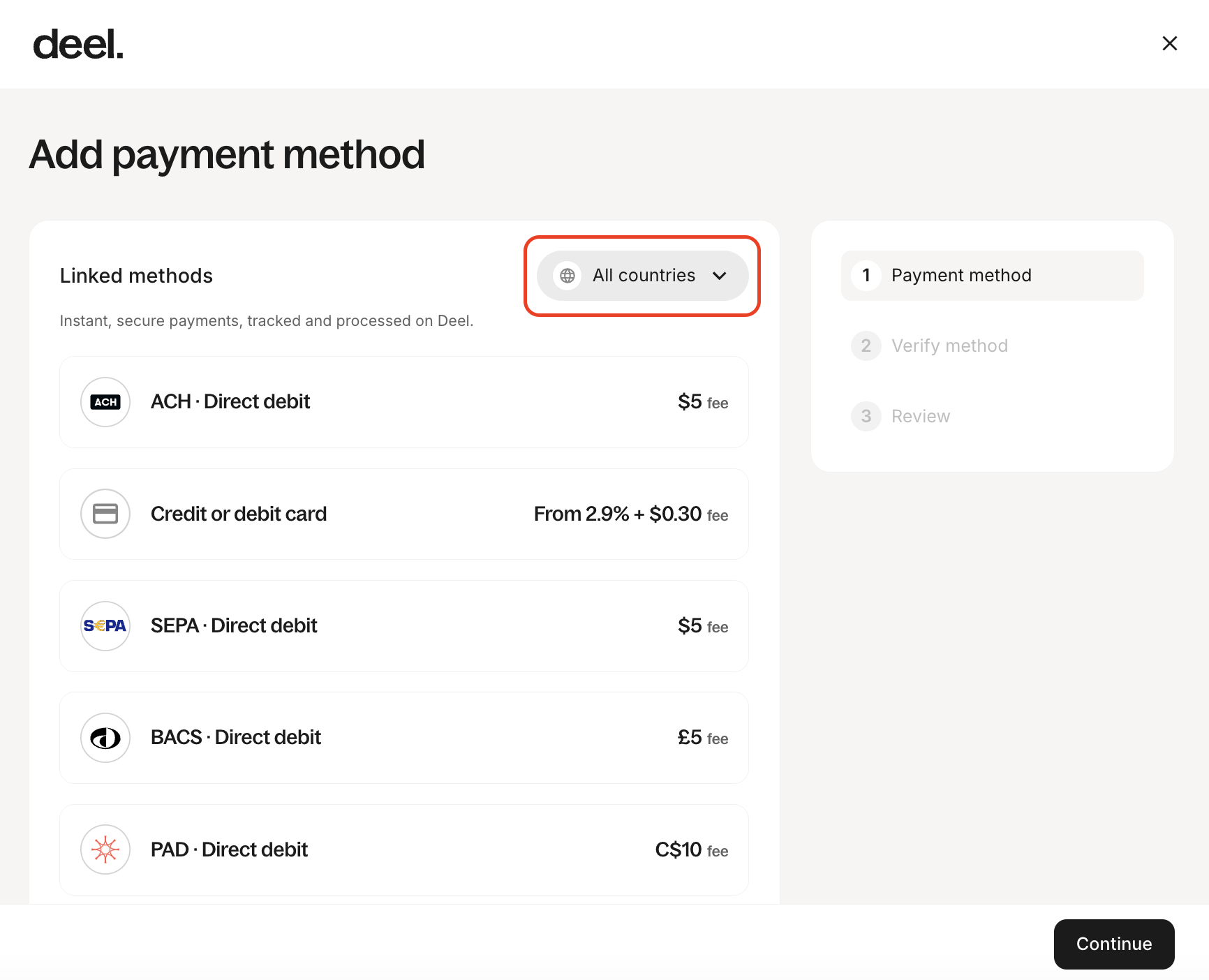
Task: Close the Add payment method dialog
Action: click(x=1169, y=43)
